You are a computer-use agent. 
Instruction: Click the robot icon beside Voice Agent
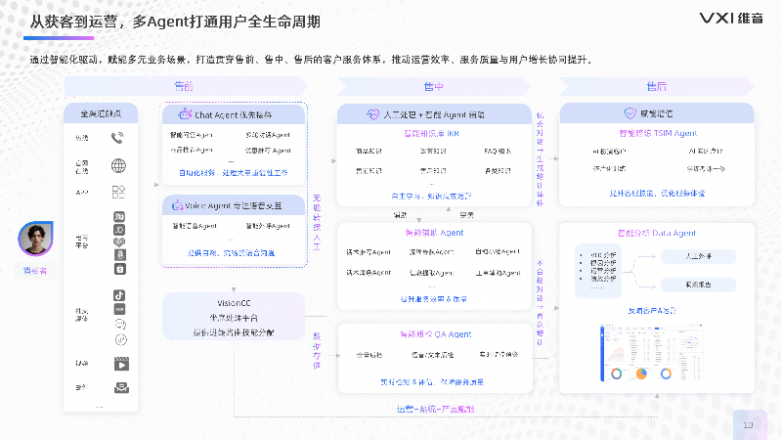(x=177, y=206)
